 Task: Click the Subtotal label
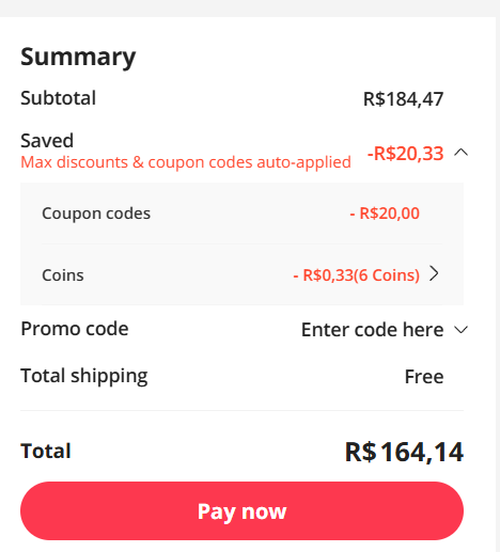(58, 98)
